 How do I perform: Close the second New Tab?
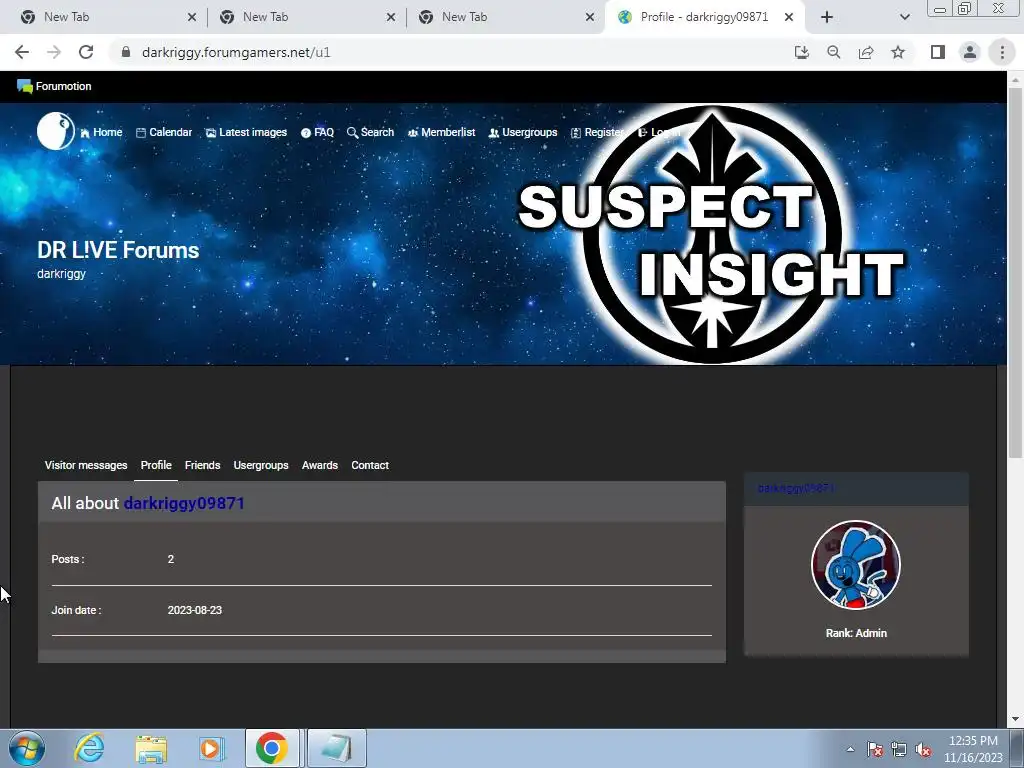point(391,17)
